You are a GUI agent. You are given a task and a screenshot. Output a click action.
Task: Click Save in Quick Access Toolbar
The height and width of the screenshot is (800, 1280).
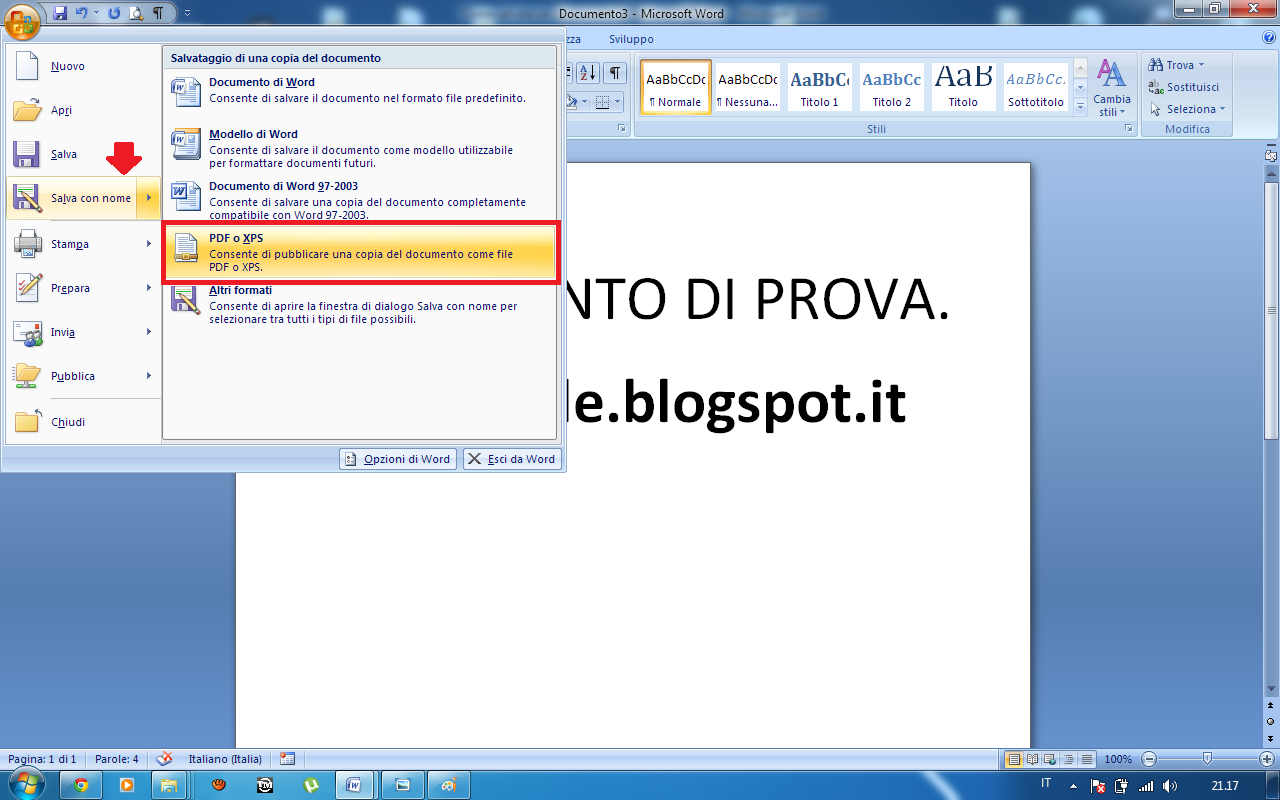(x=60, y=14)
